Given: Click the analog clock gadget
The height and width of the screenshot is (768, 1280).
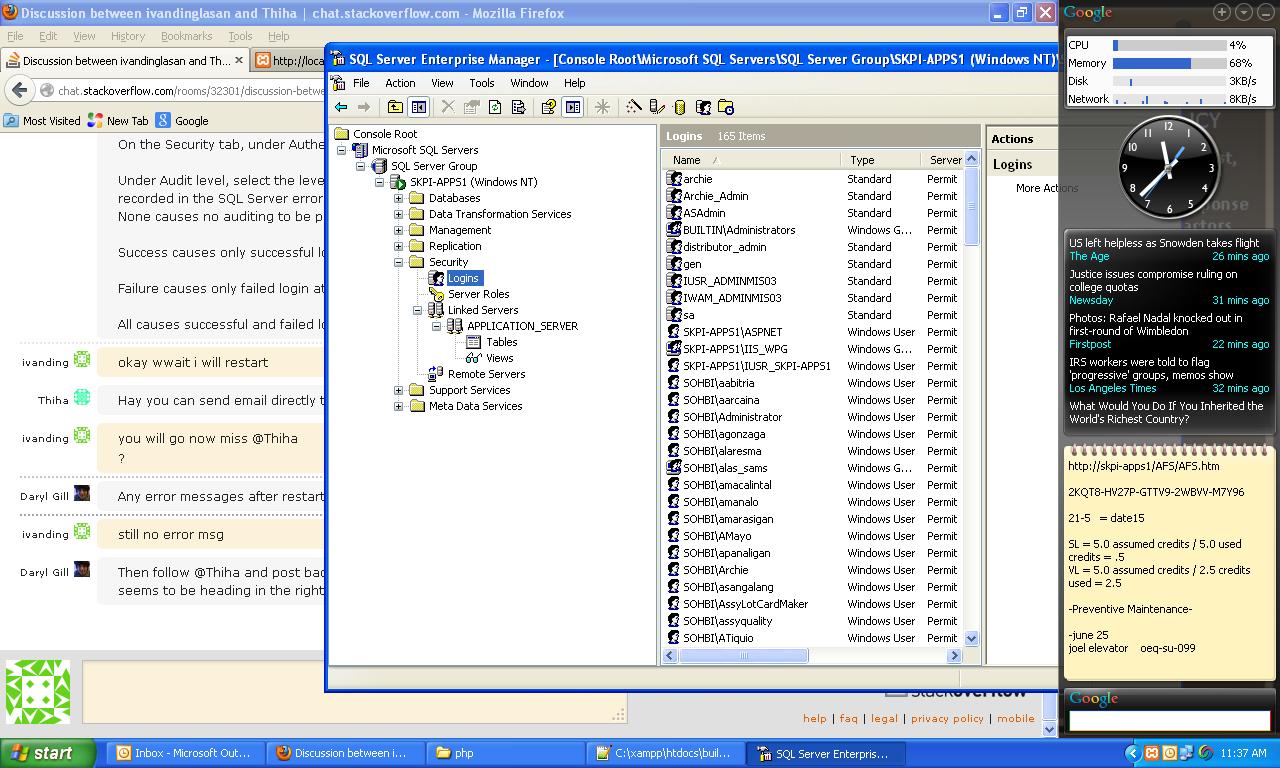Looking at the screenshot, I should click(x=1168, y=166).
